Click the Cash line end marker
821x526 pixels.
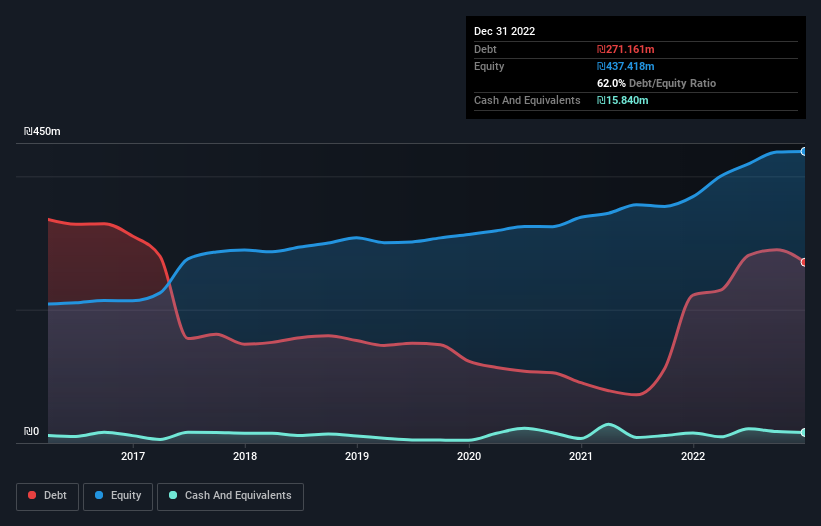pyautogui.click(x=804, y=432)
